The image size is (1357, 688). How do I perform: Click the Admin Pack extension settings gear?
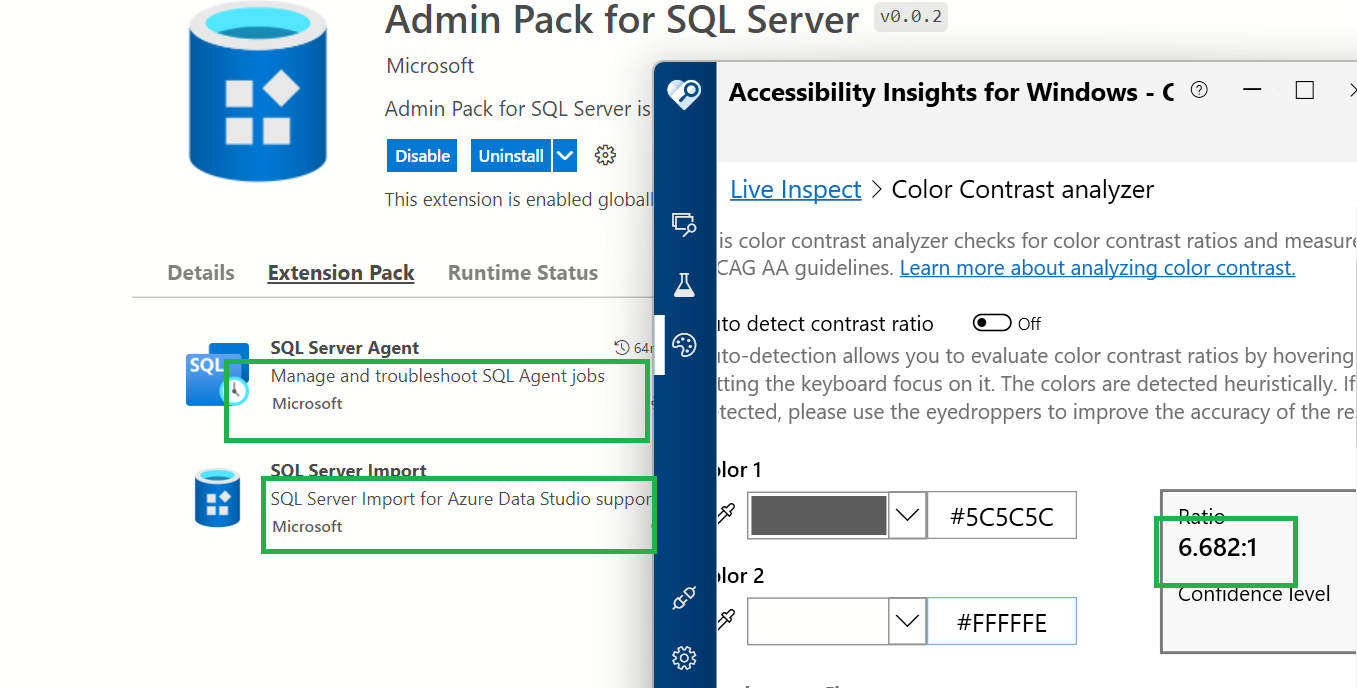coord(605,155)
